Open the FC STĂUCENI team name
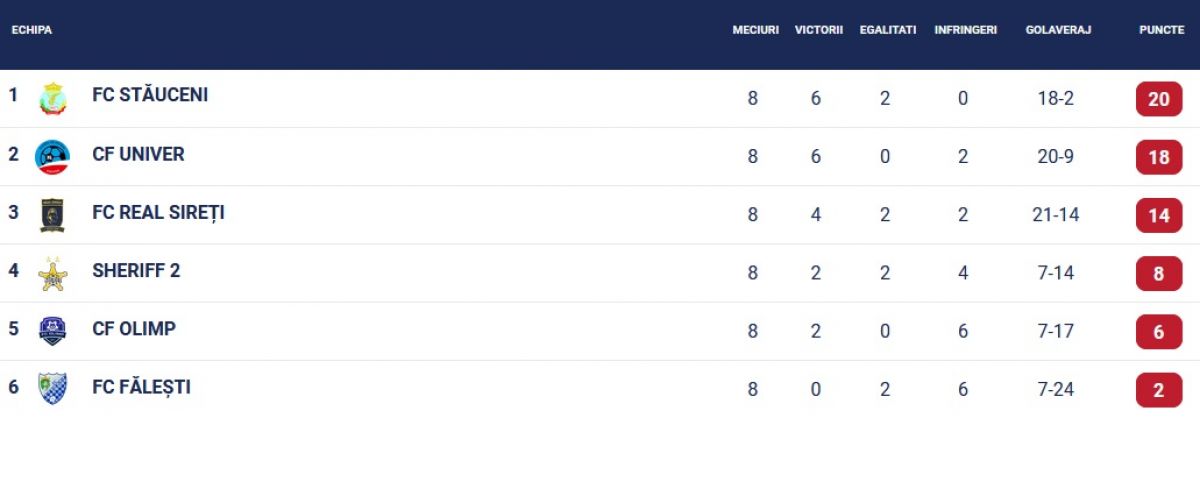The image size is (1200, 503). [150, 96]
